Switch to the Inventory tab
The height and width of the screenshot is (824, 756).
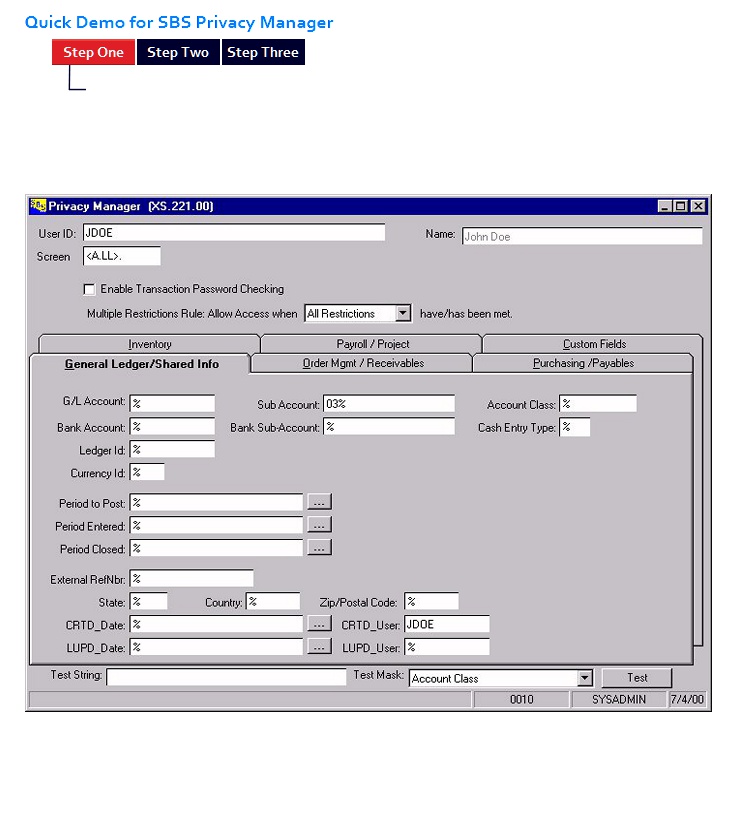(x=150, y=344)
